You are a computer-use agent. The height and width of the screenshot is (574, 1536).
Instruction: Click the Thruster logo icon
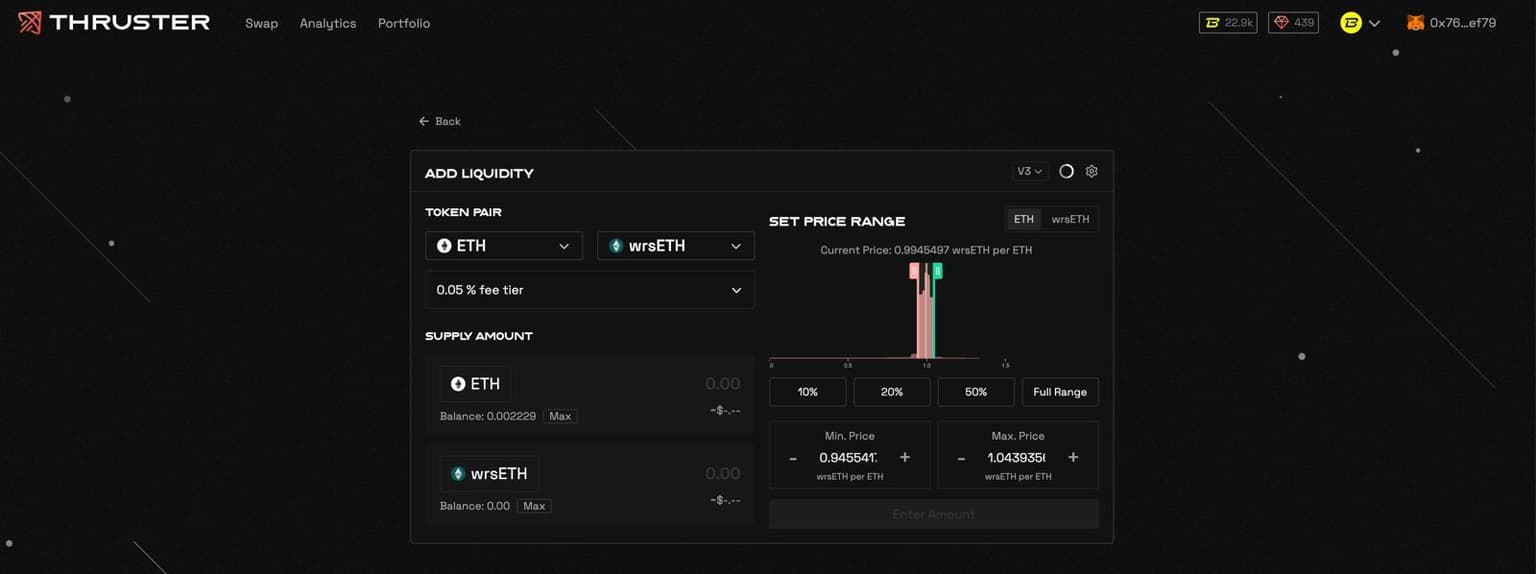tap(30, 23)
